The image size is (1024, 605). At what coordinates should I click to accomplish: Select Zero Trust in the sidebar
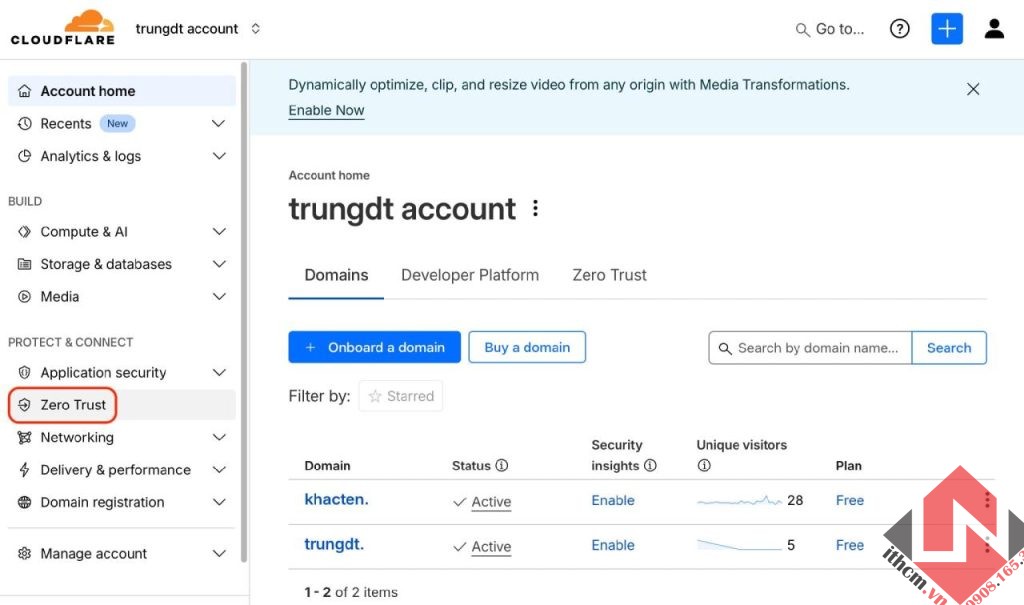[72, 404]
